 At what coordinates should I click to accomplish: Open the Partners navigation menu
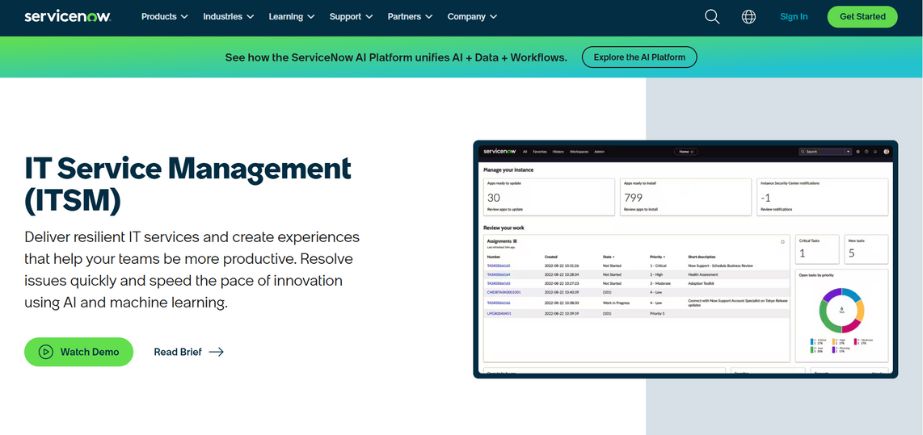coord(410,16)
